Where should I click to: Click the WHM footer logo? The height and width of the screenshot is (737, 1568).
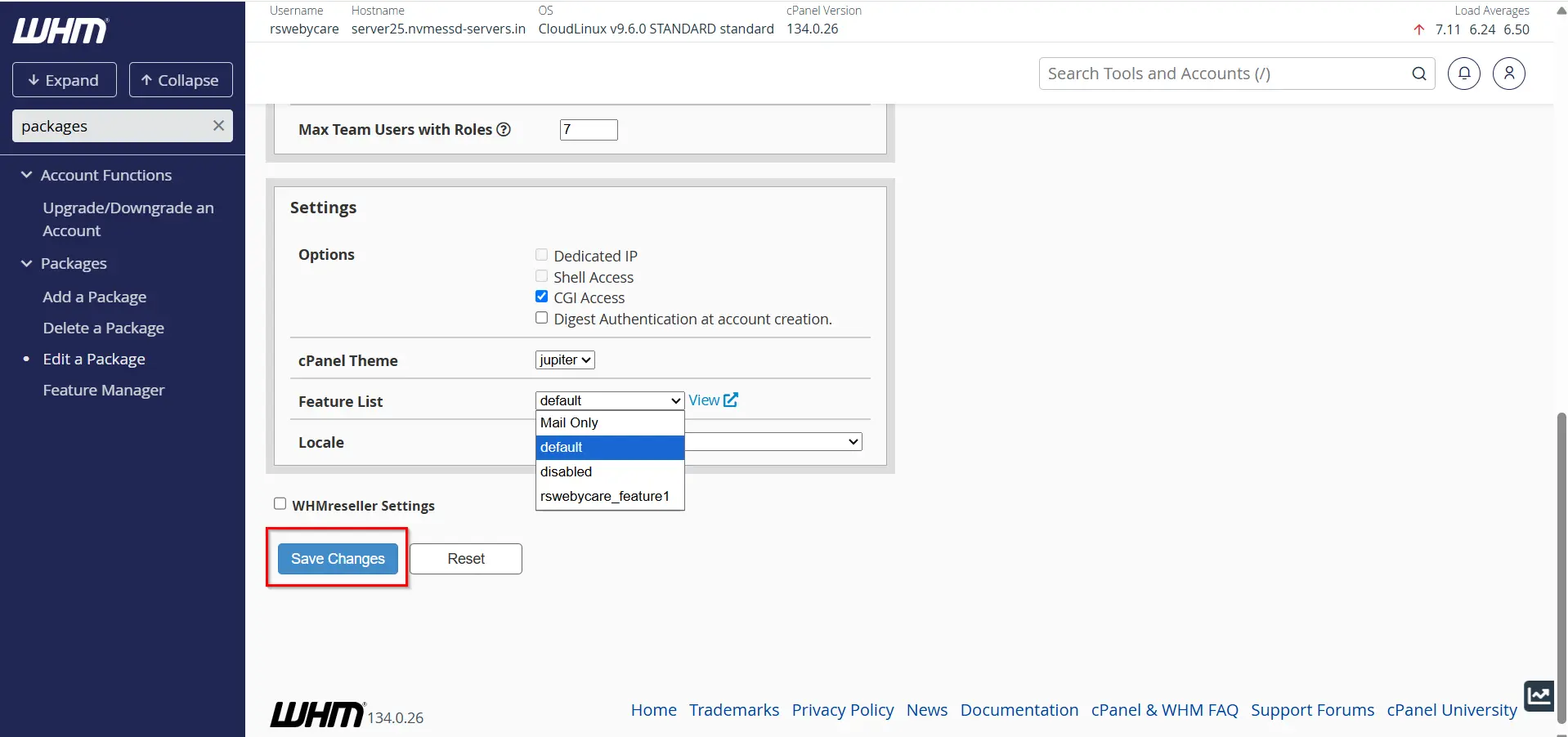point(318,714)
